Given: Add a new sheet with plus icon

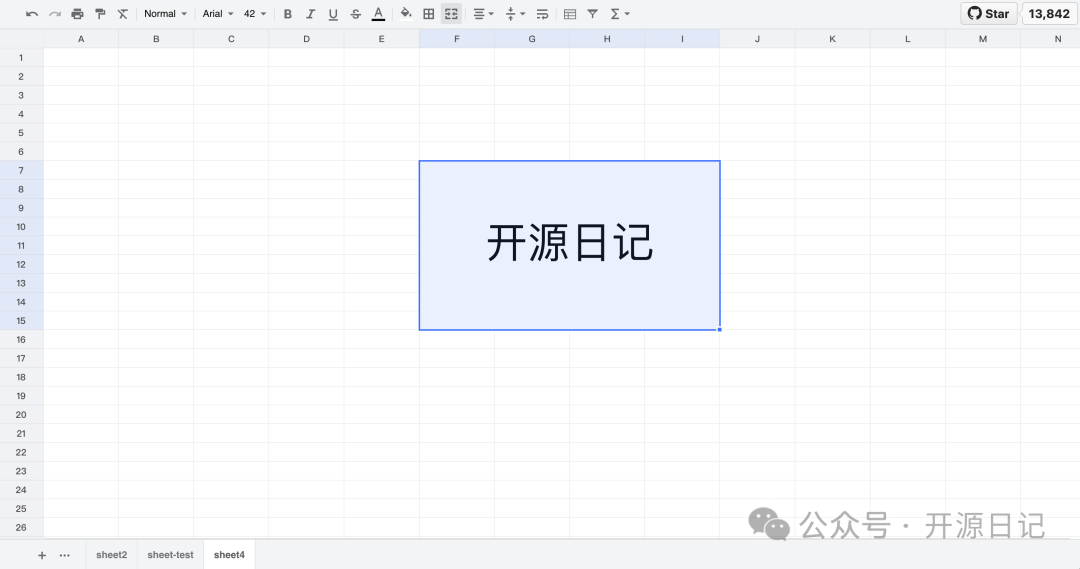Looking at the screenshot, I should click(x=42, y=555).
